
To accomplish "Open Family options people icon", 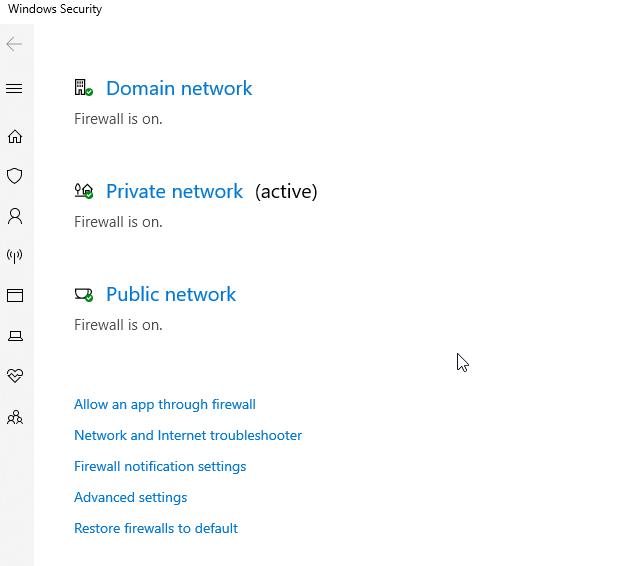I will point(15,417).
